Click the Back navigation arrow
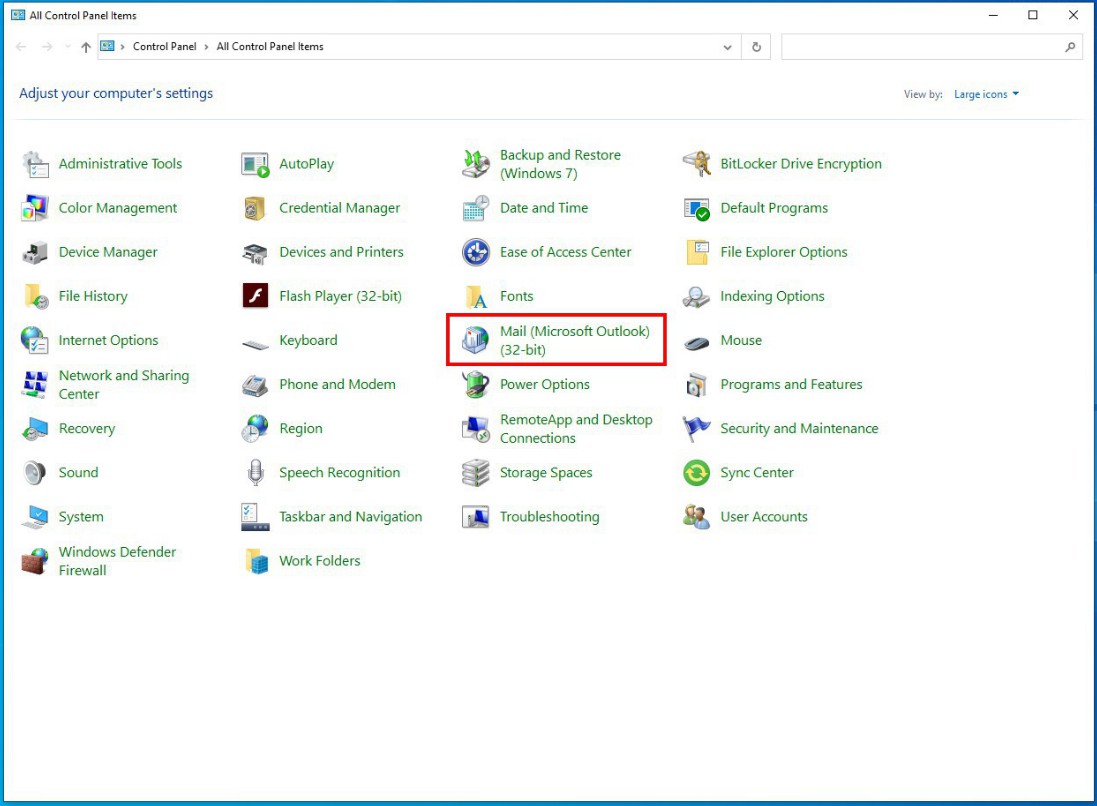The image size is (1097, 806). (x=21, y=47)
